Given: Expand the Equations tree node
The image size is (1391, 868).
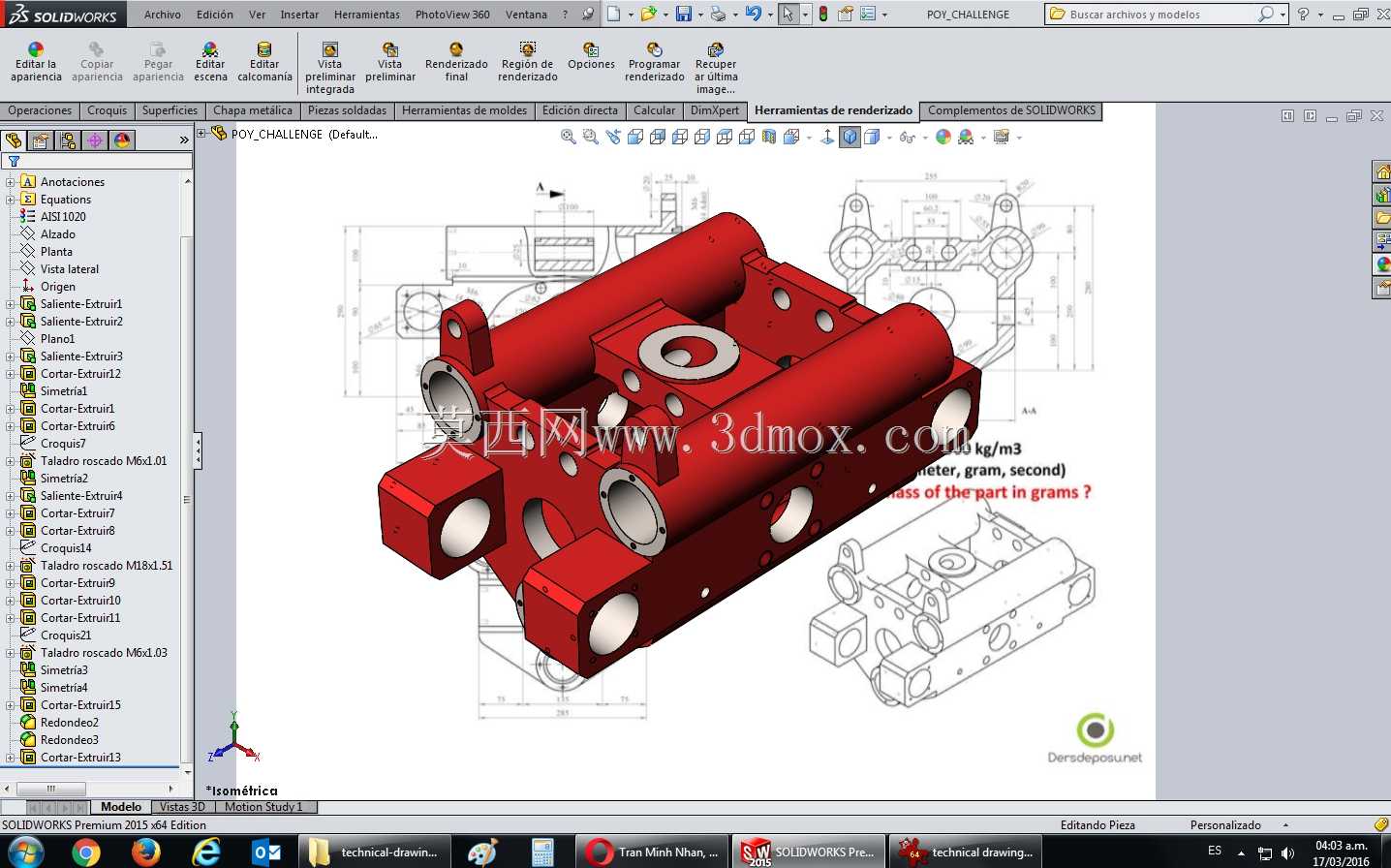Looking at the screenshot, I should 10,200.
